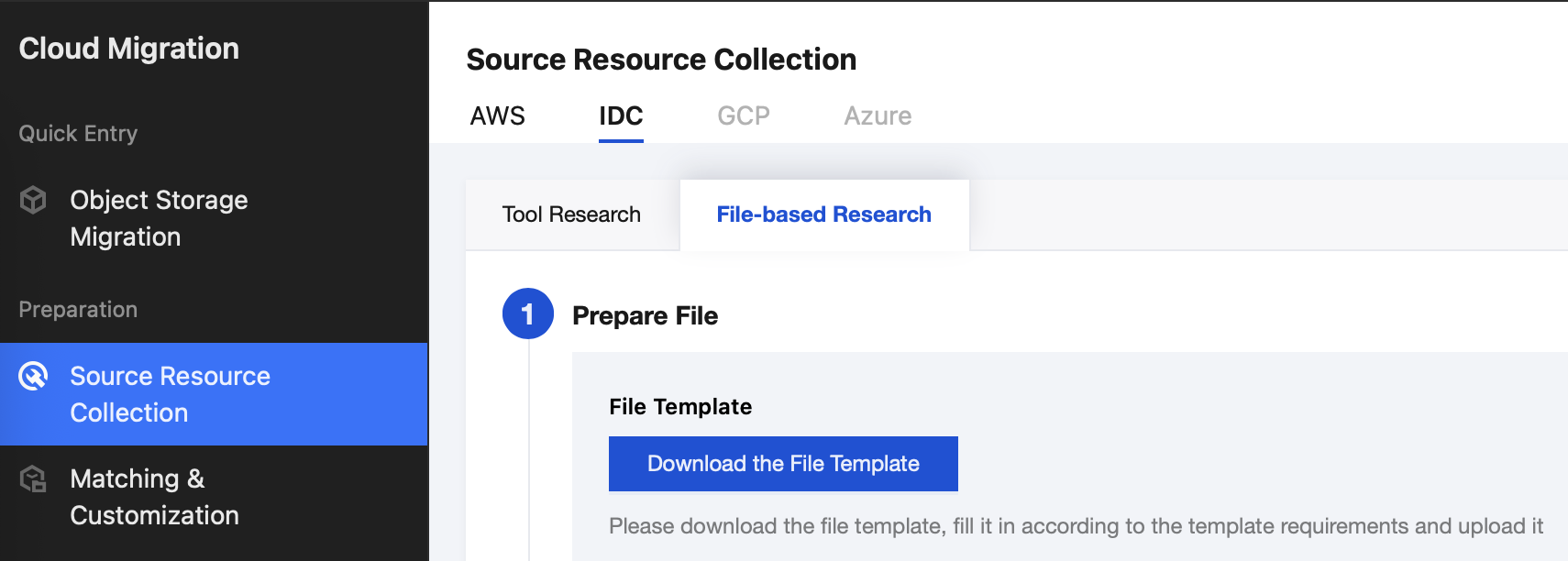Select the File-based Research tab
1568x561 pixels.
pos(823,214)
